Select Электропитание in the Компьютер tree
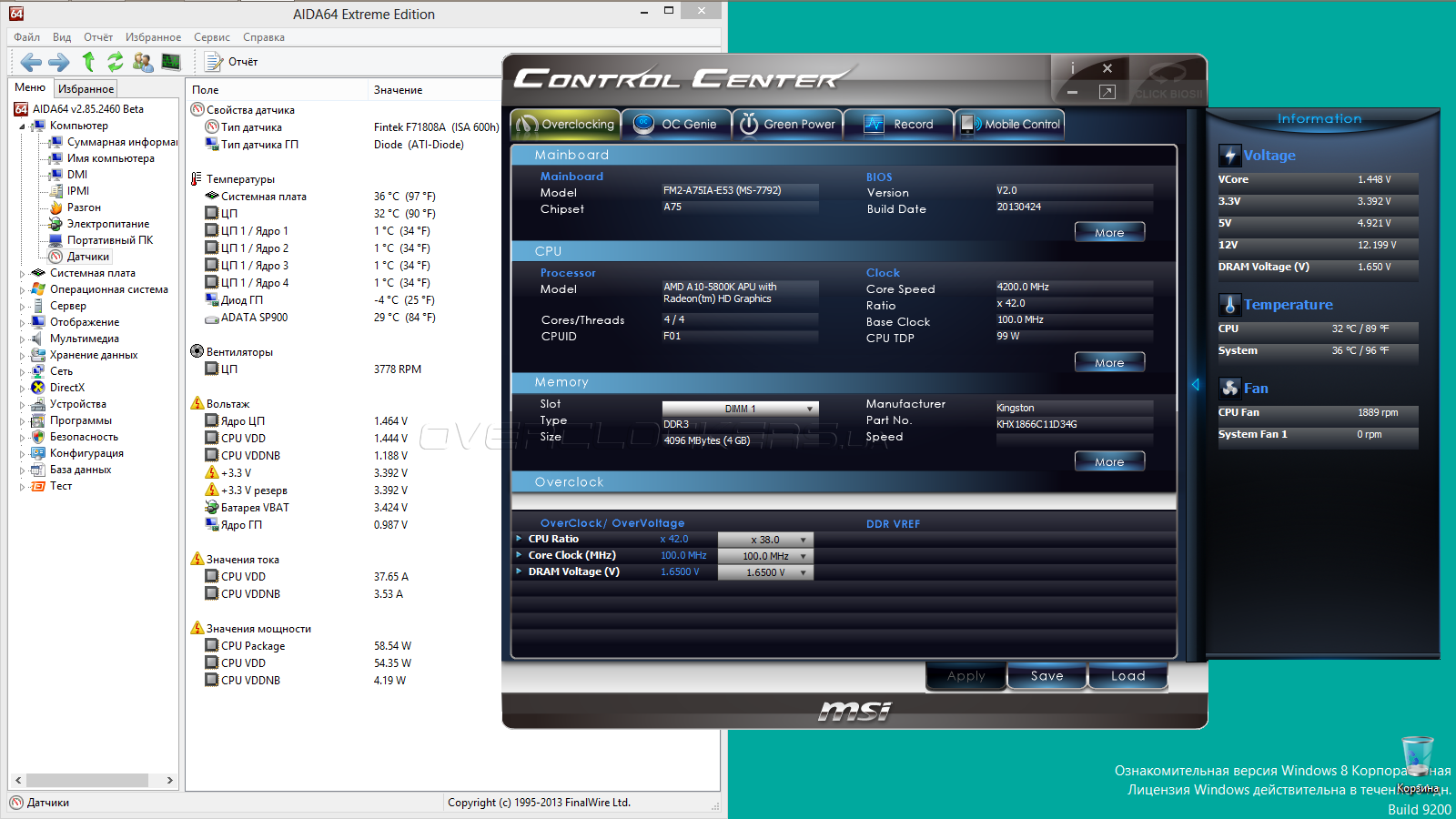 [99, 224]
